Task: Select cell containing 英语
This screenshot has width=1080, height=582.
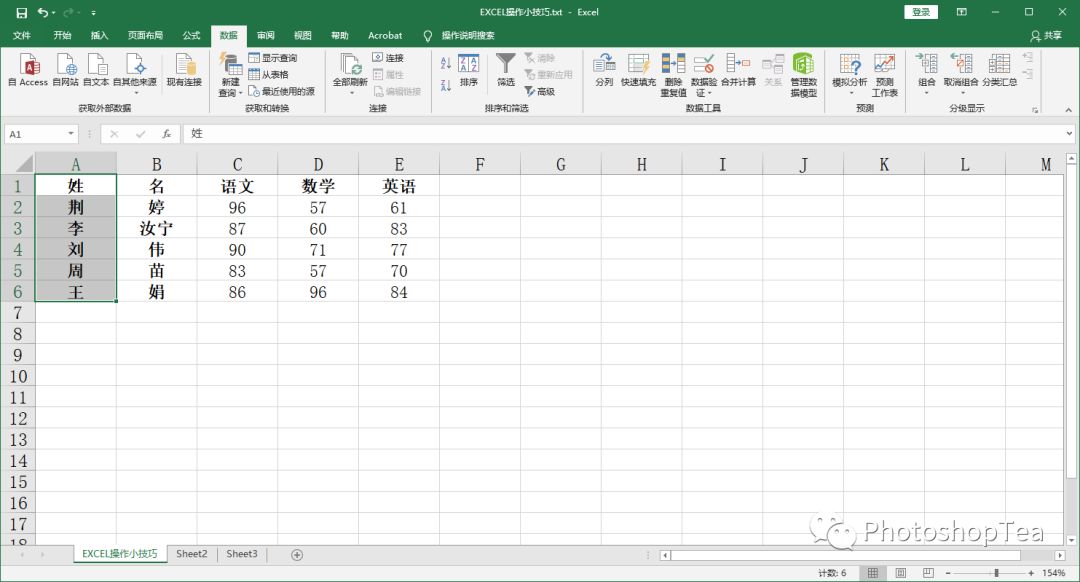Action: [399, 186]
